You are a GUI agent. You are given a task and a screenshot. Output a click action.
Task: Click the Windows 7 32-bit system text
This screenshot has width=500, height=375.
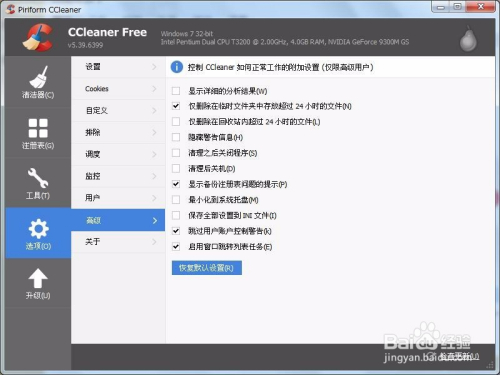click(187, 34)
